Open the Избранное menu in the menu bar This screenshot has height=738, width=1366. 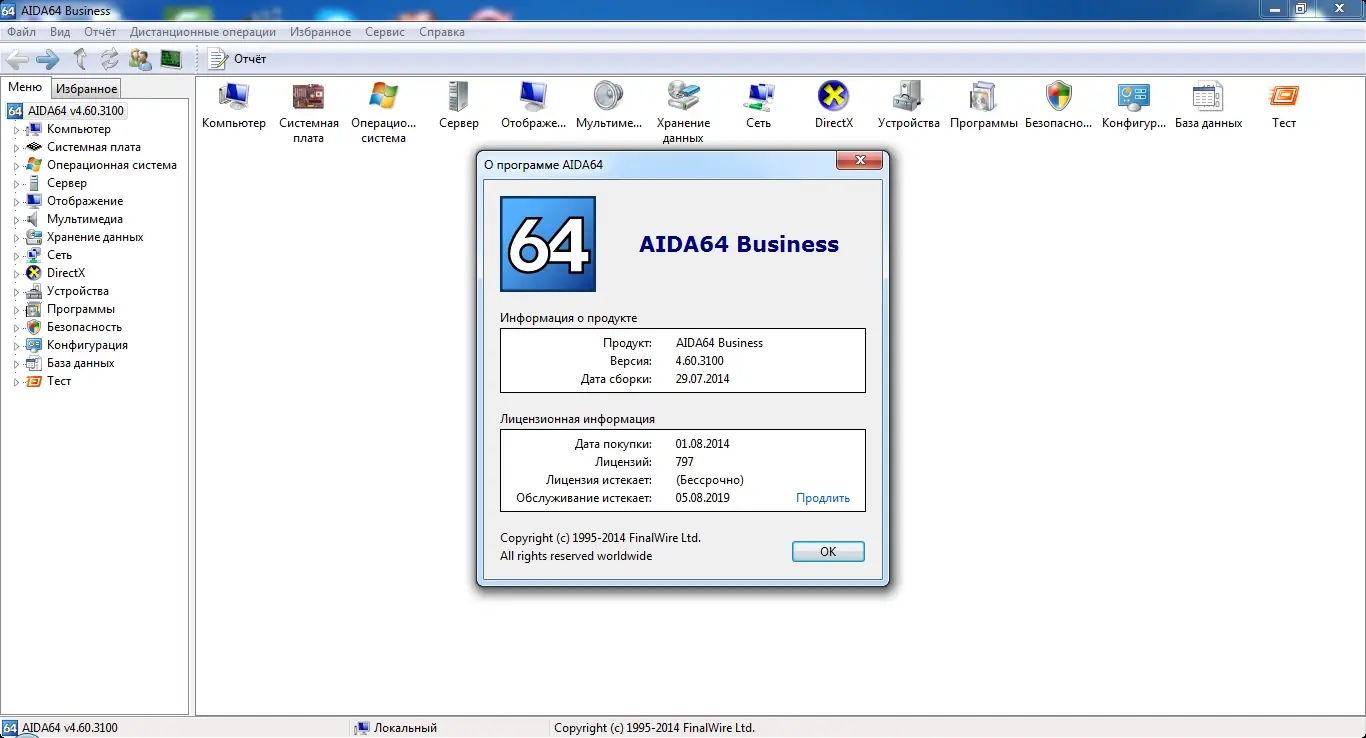pos(321,32)
